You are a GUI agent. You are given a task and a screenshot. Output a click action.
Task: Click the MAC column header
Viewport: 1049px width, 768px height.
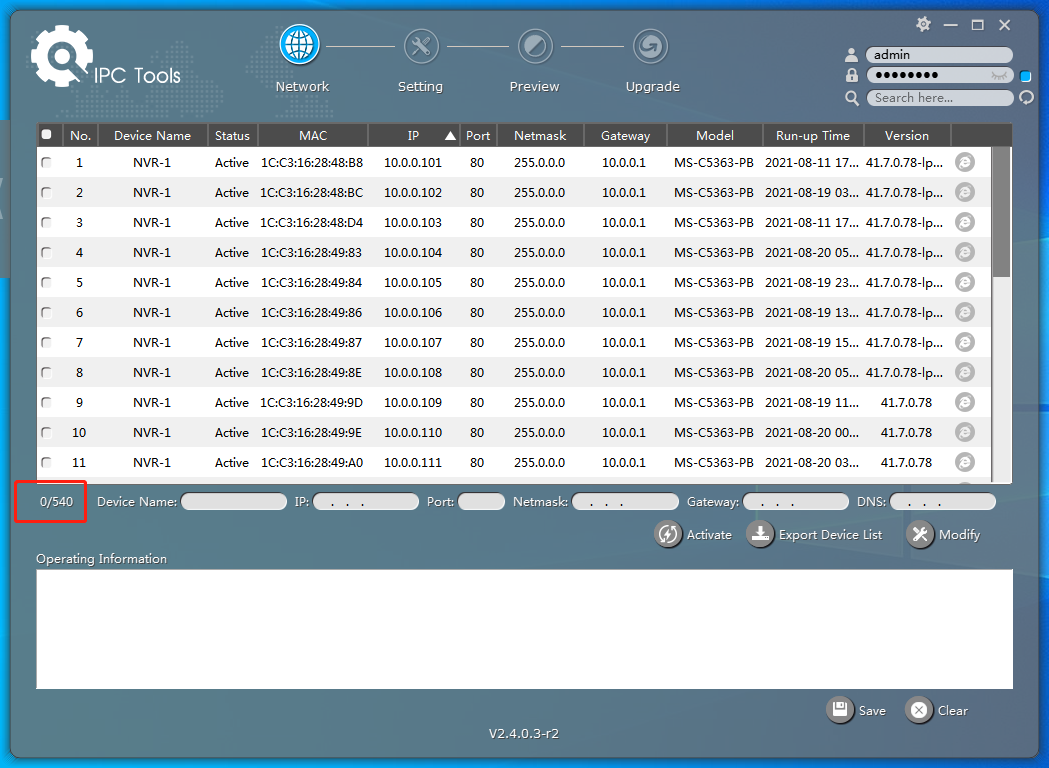click(x=313, y=135)
